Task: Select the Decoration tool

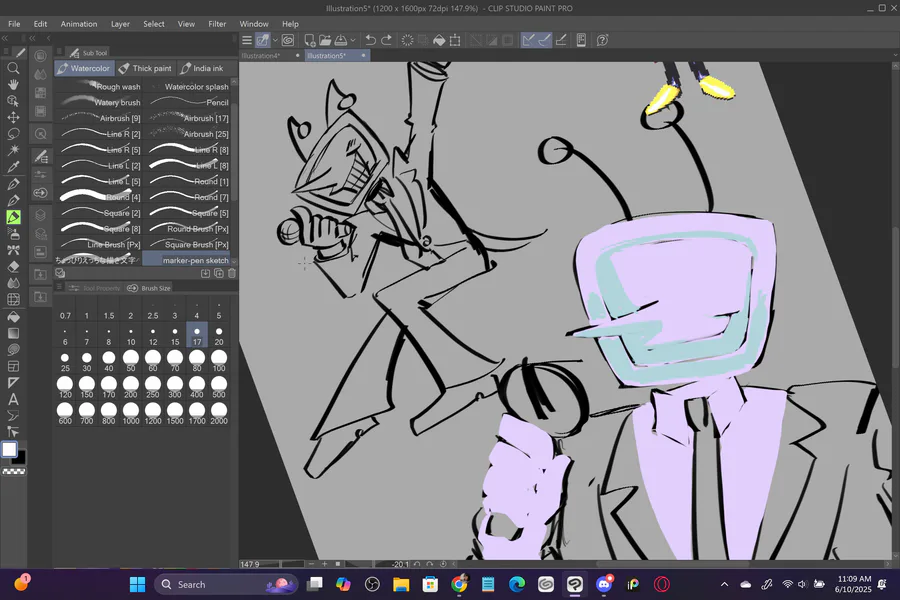Action: 13,250
